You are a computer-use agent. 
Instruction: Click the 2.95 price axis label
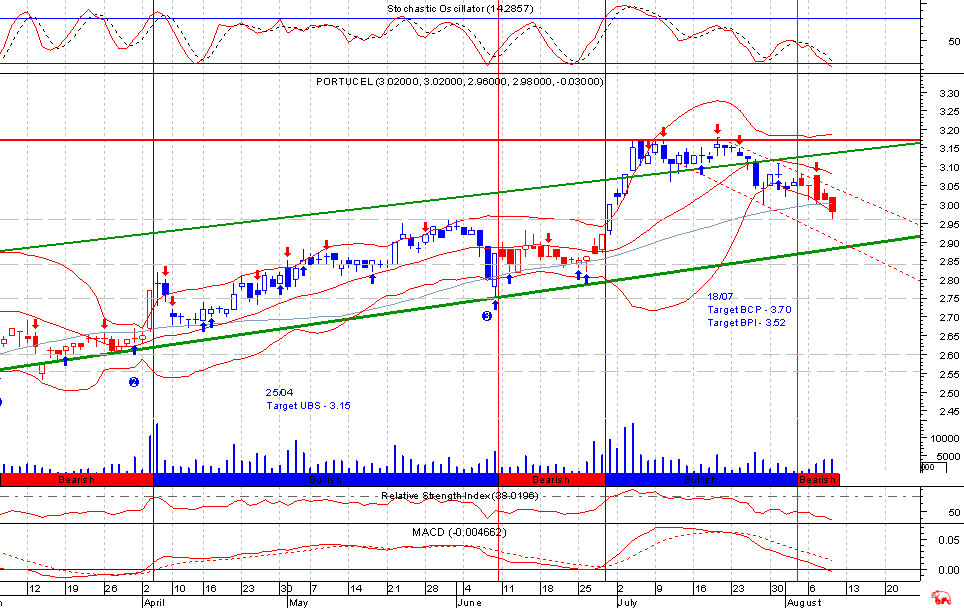[949, 225]
